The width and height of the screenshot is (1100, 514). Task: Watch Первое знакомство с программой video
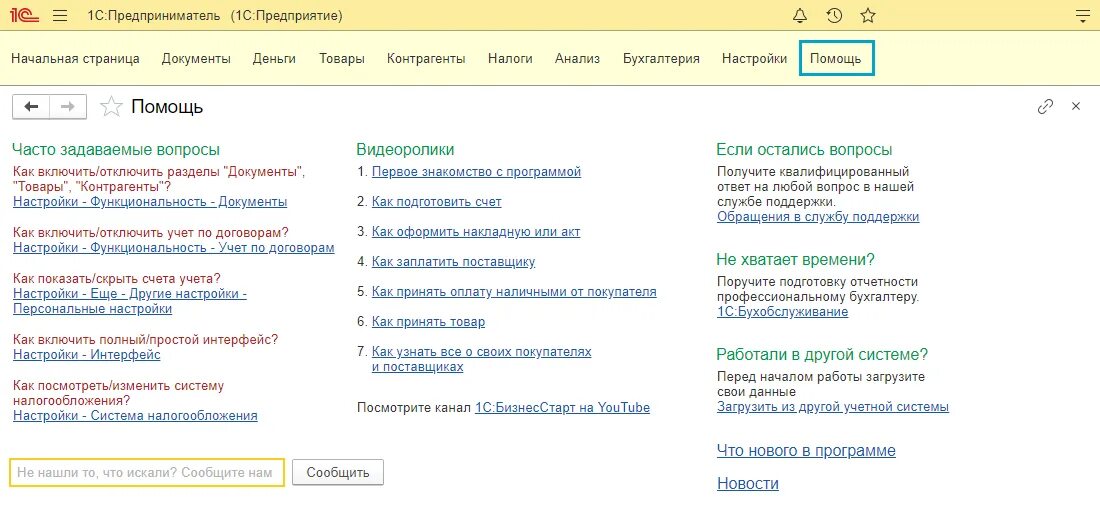(x=476, y=172)
